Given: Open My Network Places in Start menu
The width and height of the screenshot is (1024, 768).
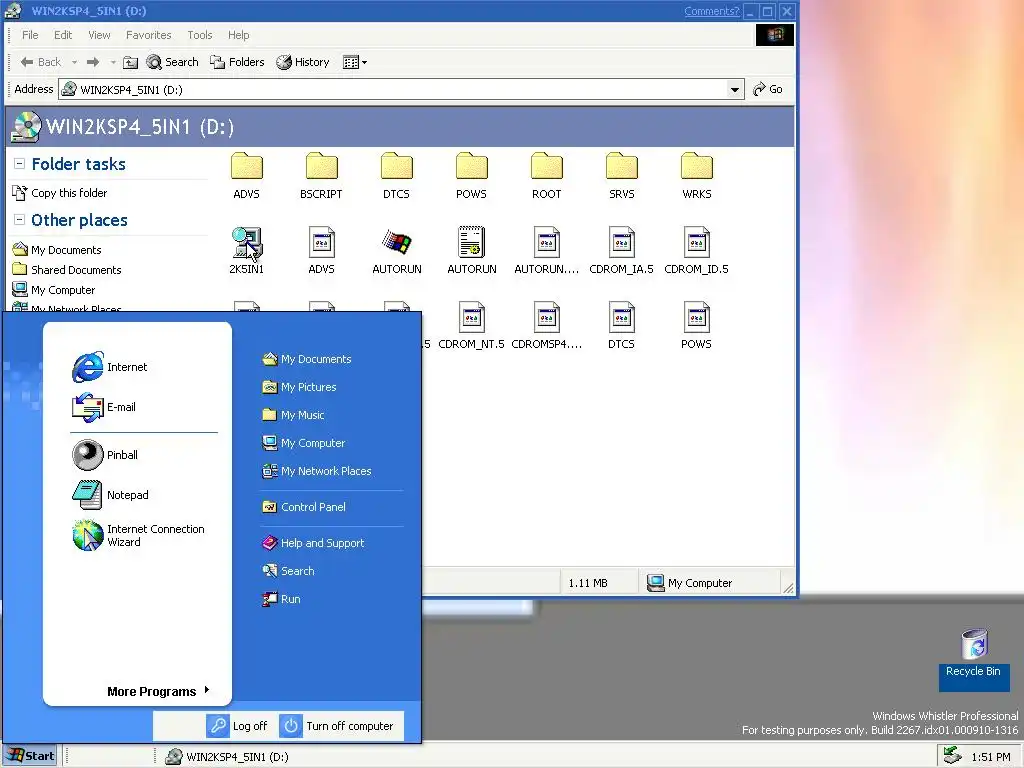Looking at the screenshot, I should point(317,471).
